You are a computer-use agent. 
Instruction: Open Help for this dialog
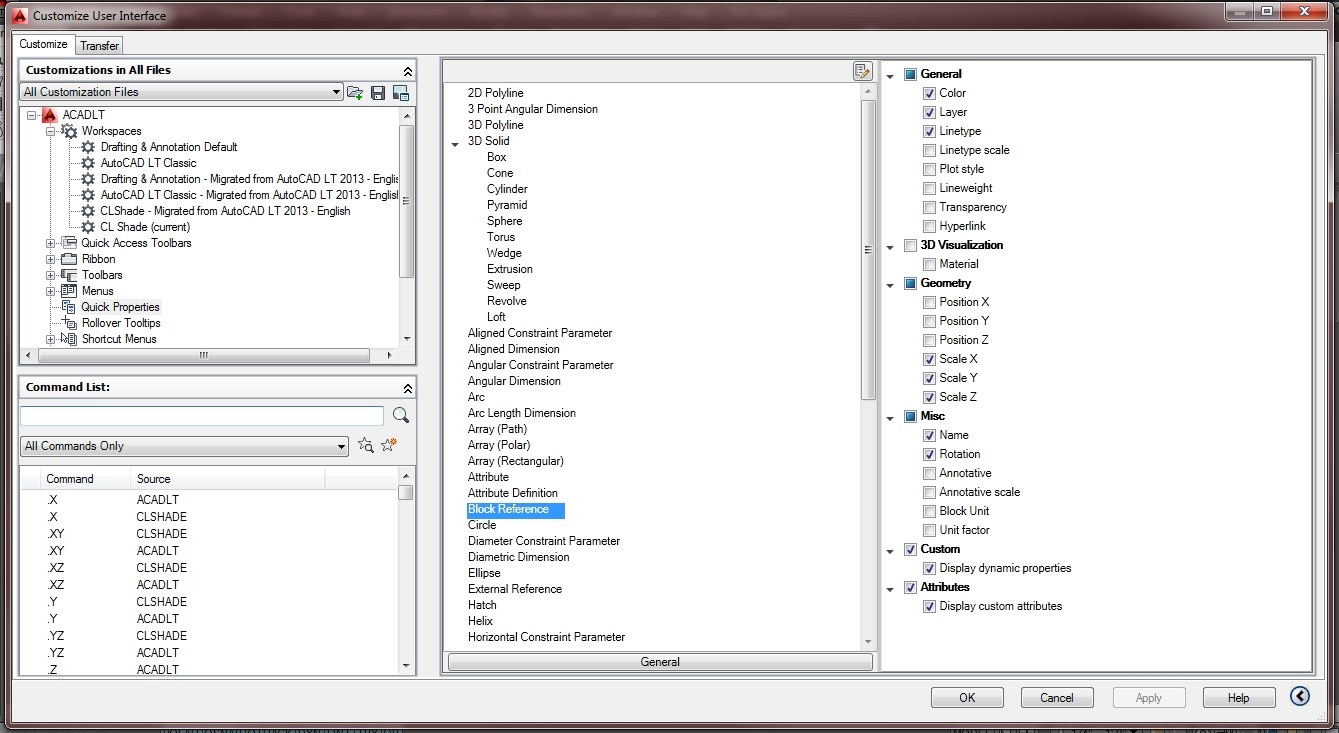point(1239,698)
